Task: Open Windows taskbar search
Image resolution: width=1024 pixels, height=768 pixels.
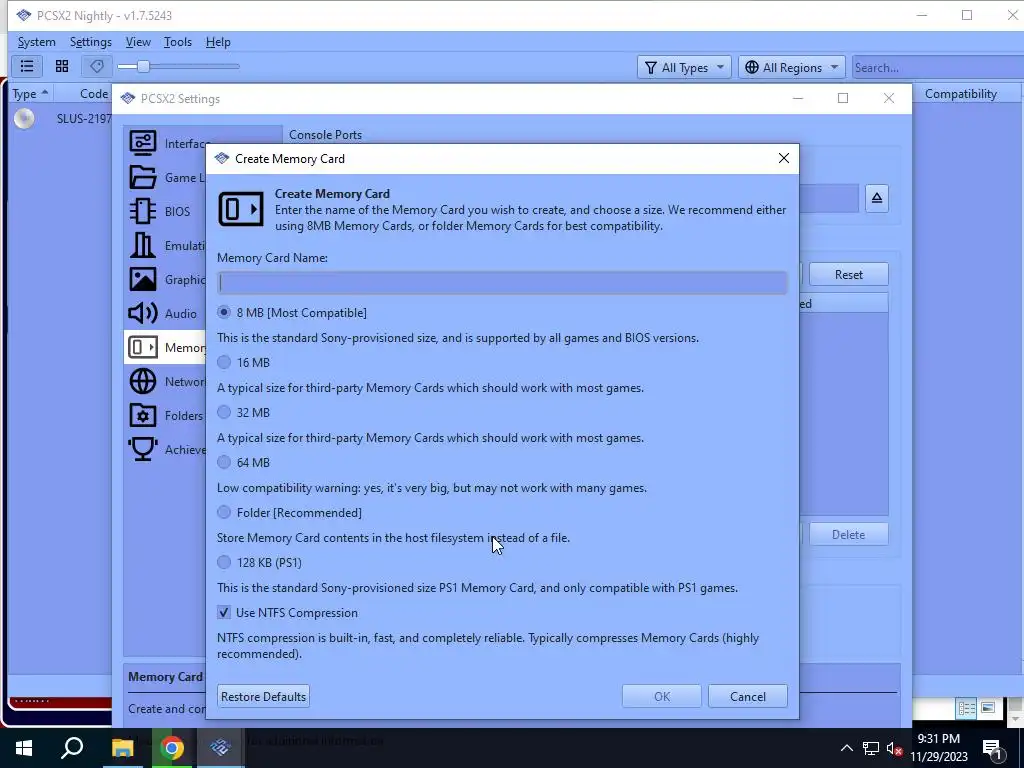Action: click(72, 748)
